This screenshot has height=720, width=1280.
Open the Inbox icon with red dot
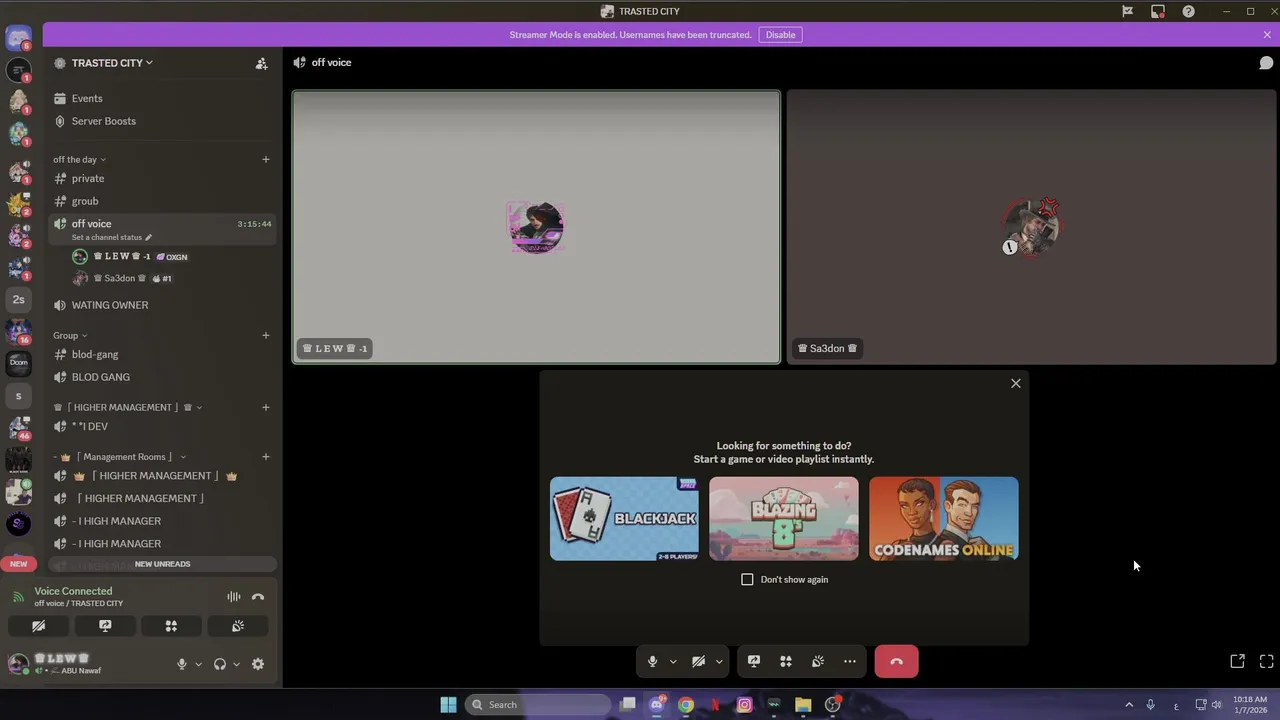[x=1158, y=11]
